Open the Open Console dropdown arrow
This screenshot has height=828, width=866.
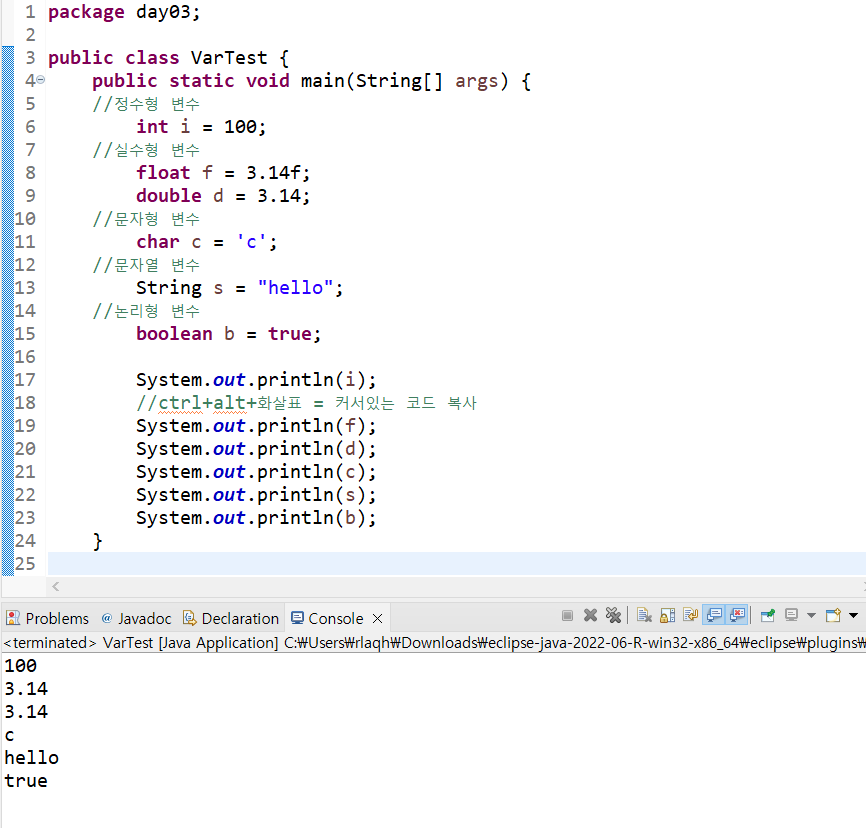click(853, 615)
